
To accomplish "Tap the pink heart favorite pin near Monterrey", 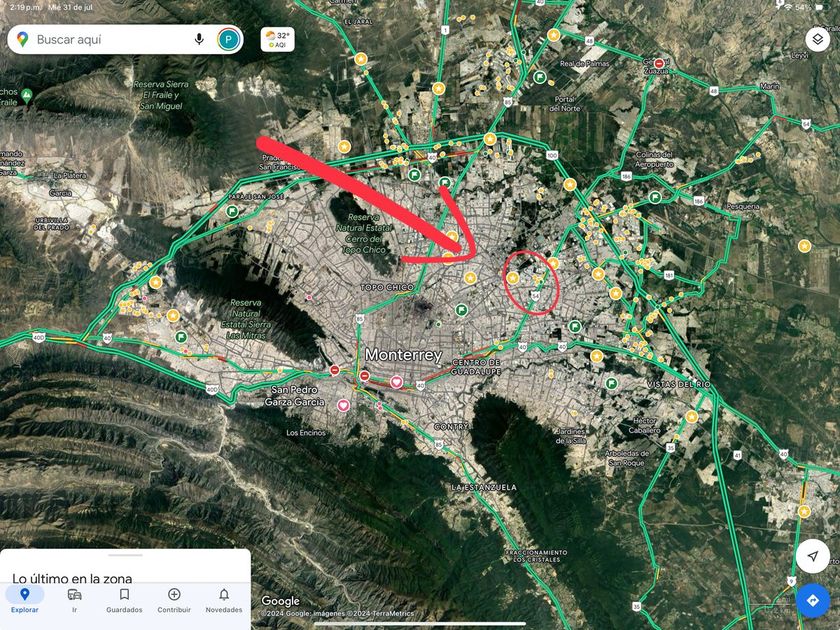I will click(396, 381).
